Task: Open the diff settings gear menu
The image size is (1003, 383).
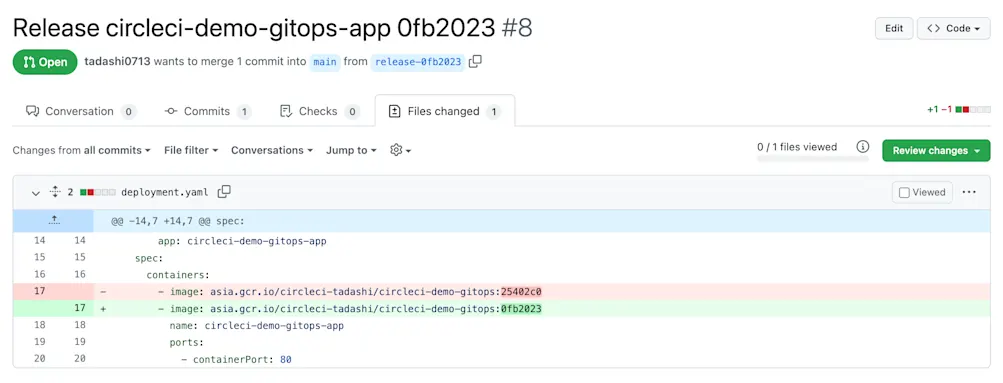Action: click(400, 150)
